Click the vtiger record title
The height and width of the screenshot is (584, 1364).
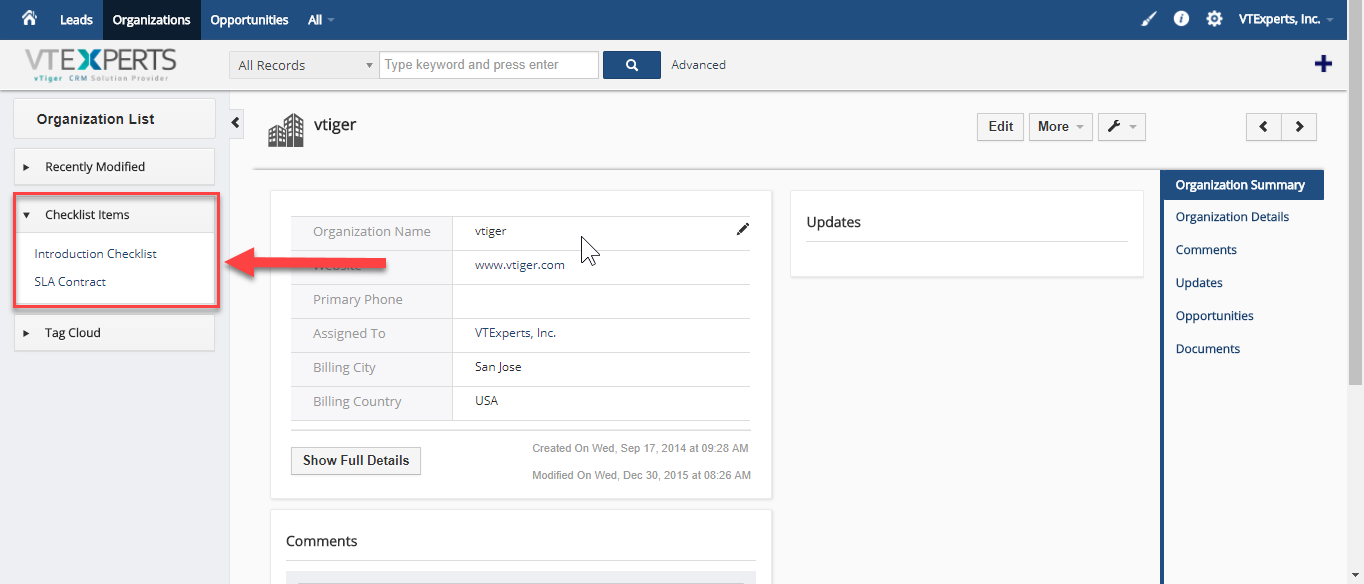tap(335, 125)
